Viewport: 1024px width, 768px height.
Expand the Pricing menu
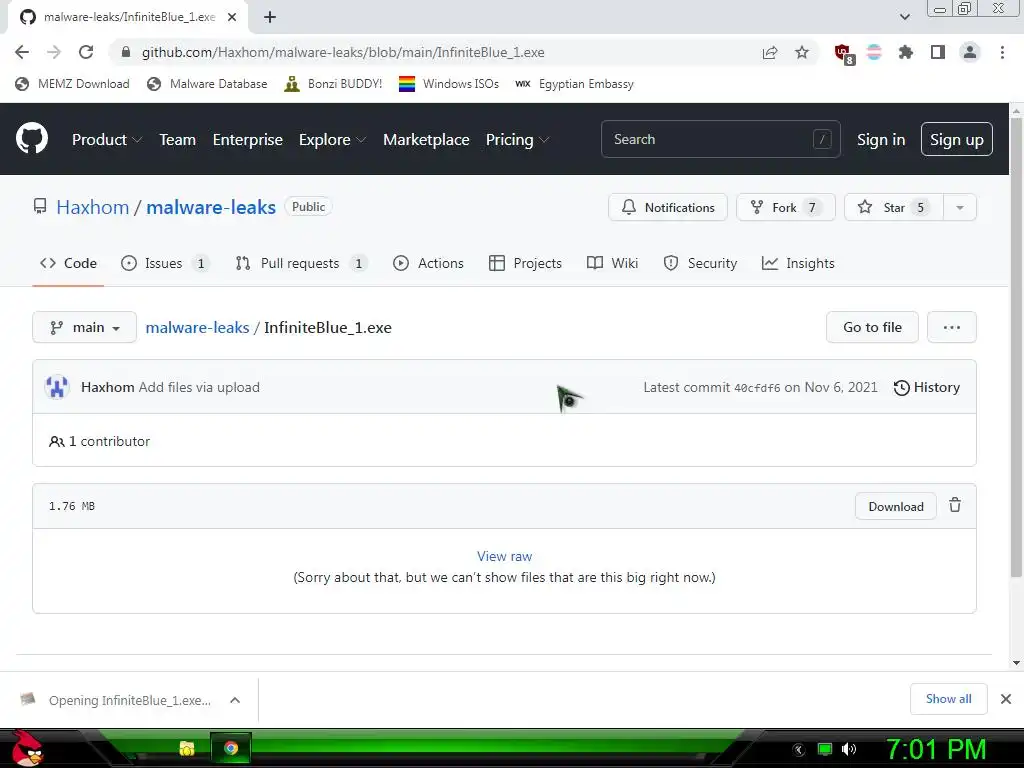(x=517, y=139)
